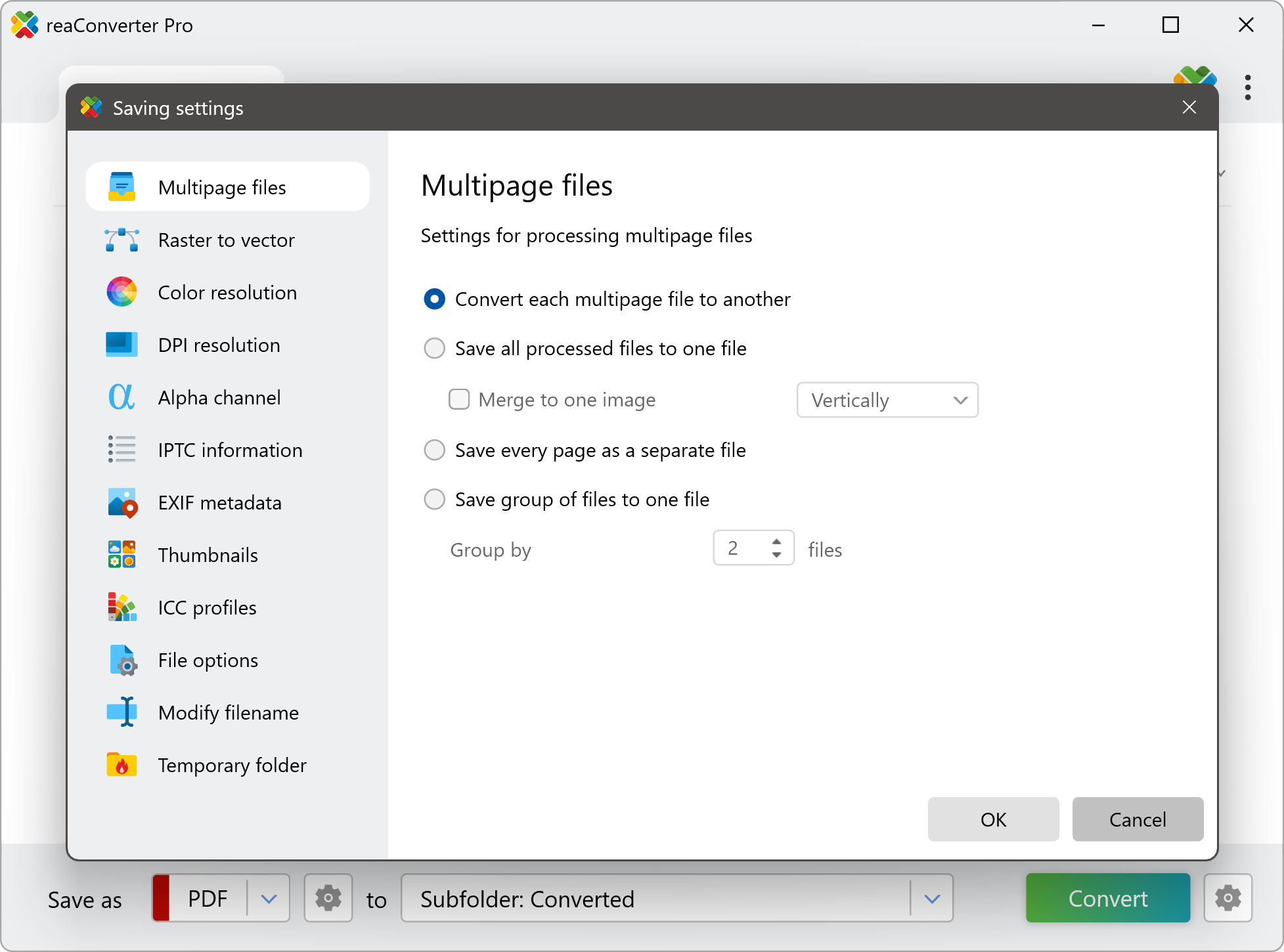The image size is (1284, 952).
Task: Choose Save every page as separate file
Action: [435, 450]
